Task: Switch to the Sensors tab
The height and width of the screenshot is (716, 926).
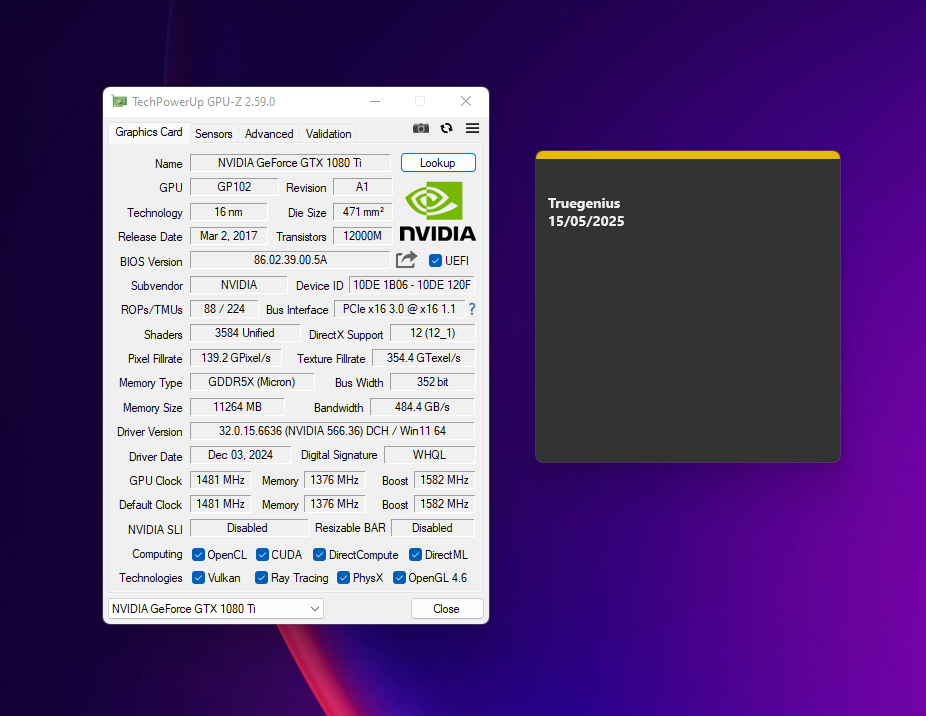Action: click(214, 134)
